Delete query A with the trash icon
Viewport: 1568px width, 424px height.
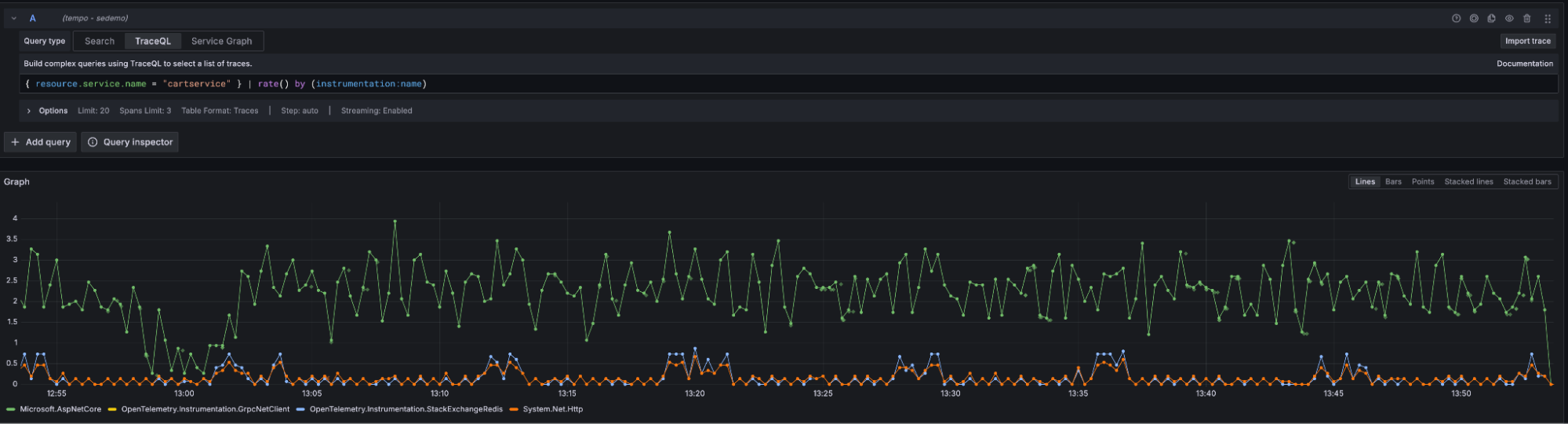coord(1526,18)
